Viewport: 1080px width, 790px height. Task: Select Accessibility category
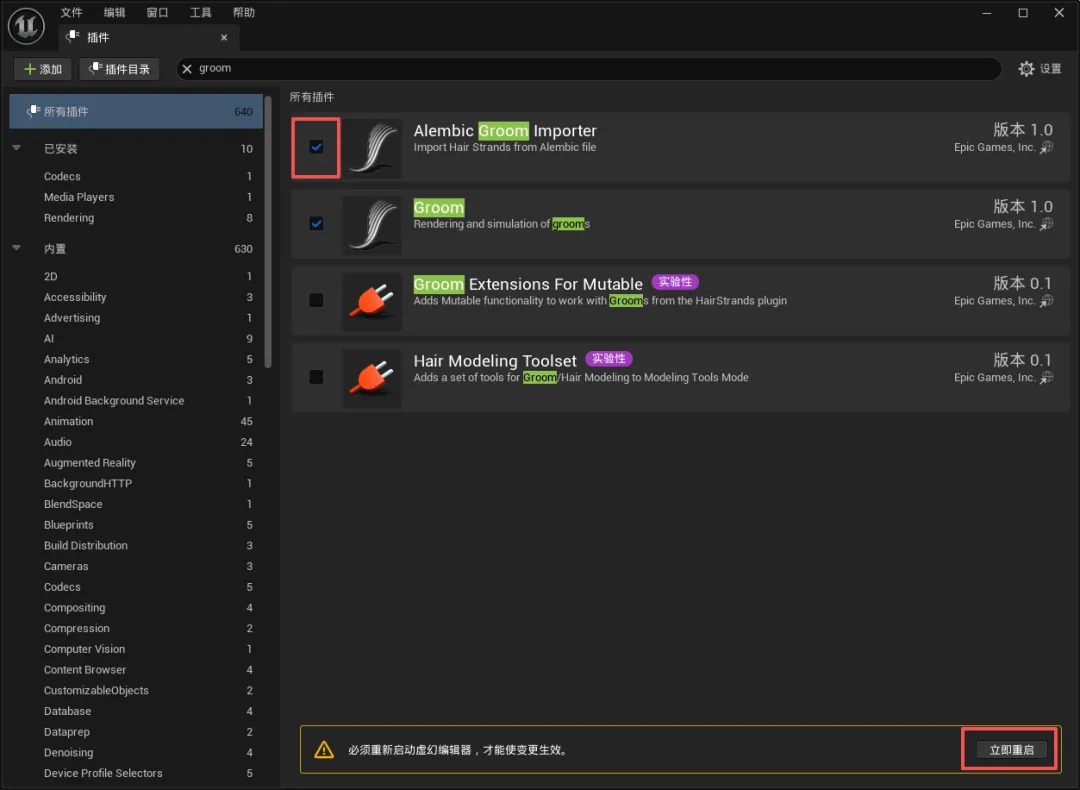[x=136, y=297]
